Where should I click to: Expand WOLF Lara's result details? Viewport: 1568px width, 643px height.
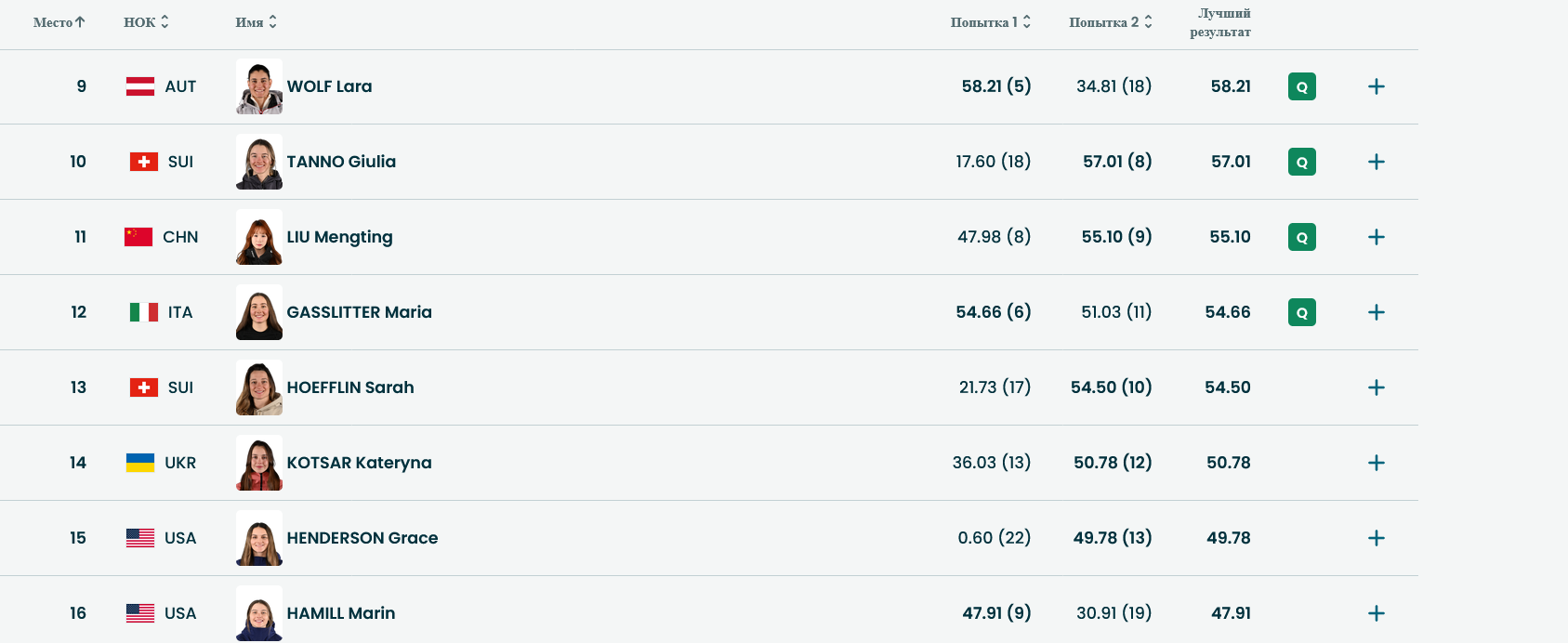click(1377, 86)
